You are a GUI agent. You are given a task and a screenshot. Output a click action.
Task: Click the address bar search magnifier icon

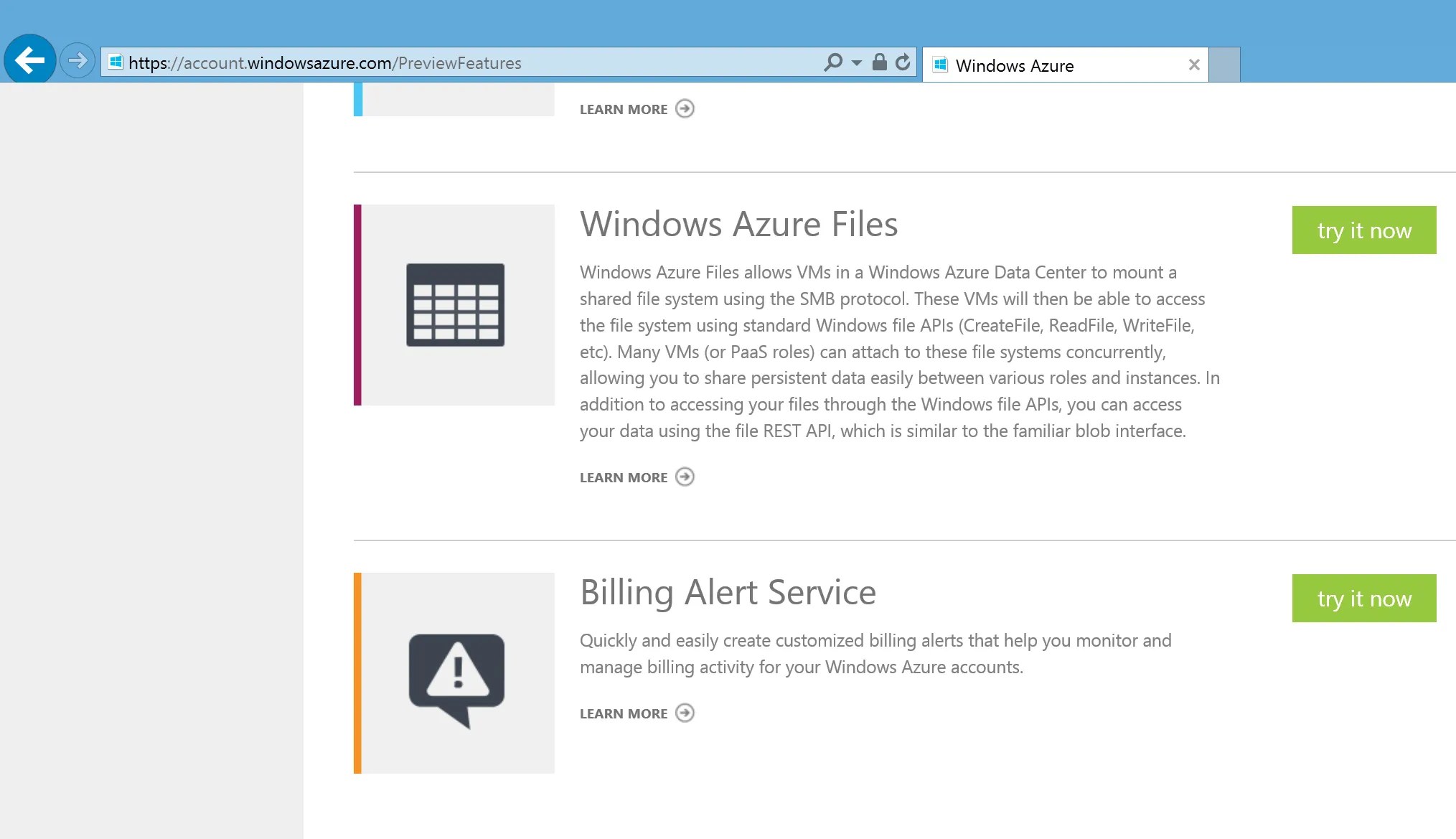[x=832, y=62]
